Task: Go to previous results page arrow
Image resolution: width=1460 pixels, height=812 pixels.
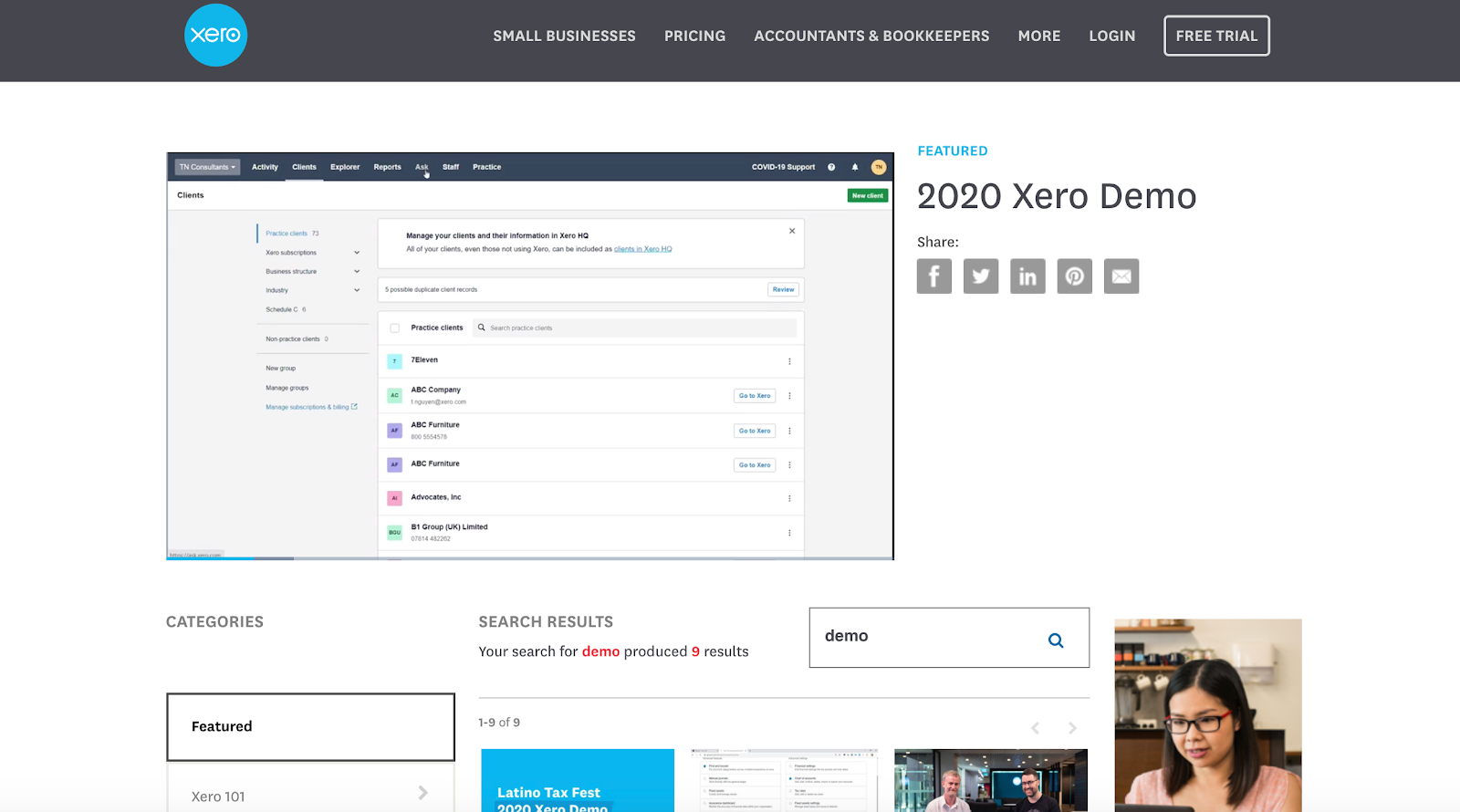Action: [x=1035, y=728]
